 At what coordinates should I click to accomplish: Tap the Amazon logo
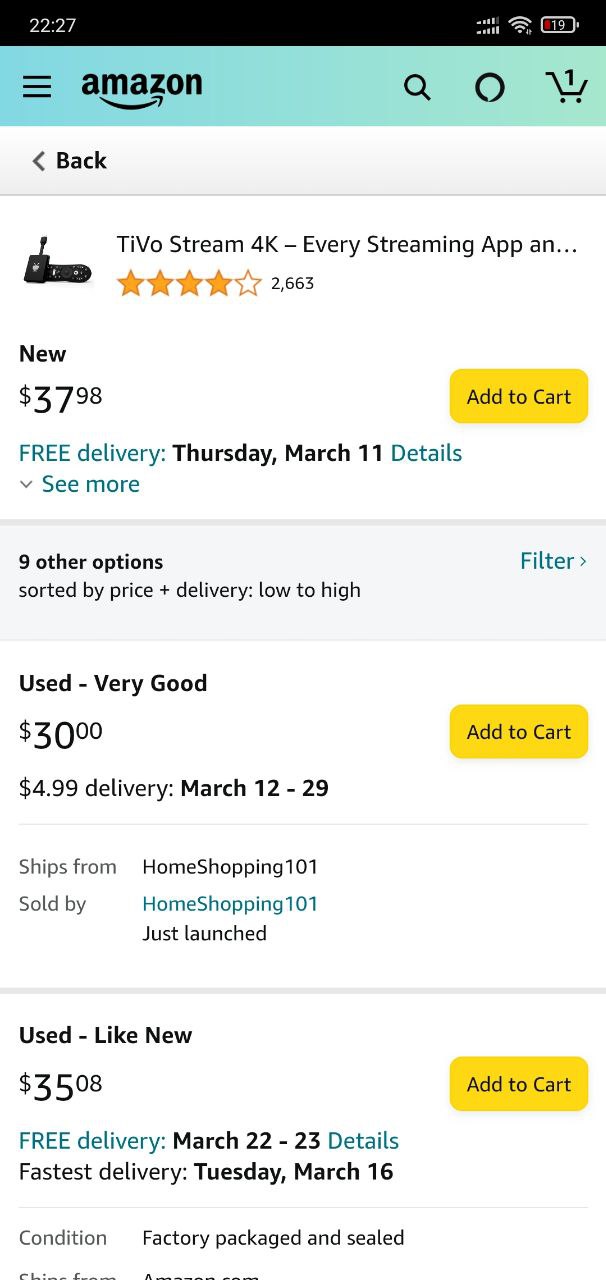point(142,89)
